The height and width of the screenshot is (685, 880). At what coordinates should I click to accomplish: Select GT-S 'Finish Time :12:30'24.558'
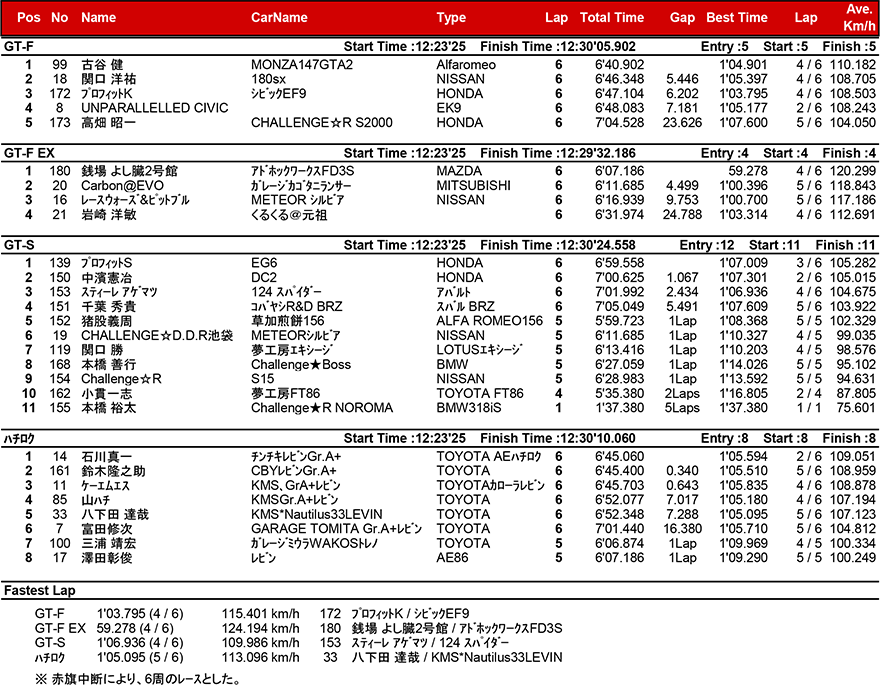coord(558,245)
